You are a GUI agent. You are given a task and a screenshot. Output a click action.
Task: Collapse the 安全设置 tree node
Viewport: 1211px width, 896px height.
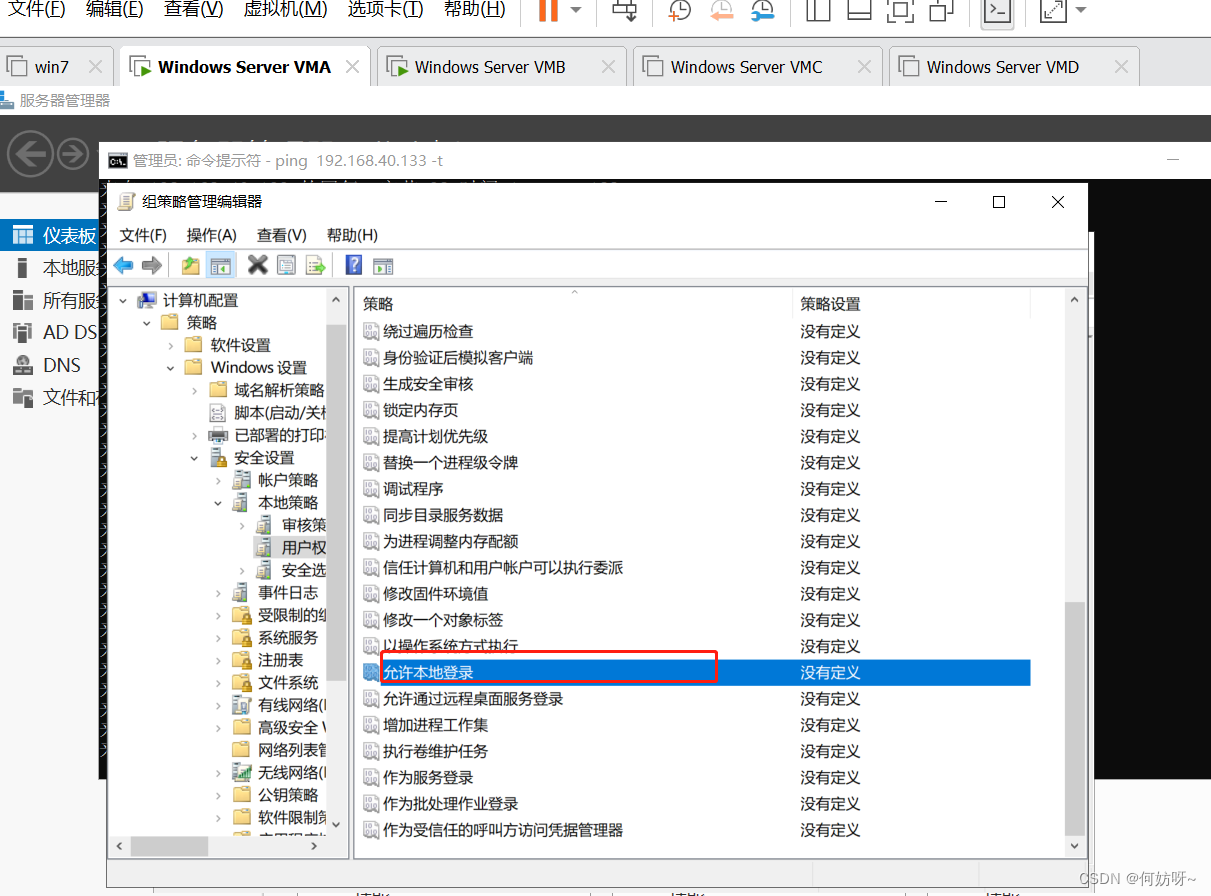click(195, 458)
